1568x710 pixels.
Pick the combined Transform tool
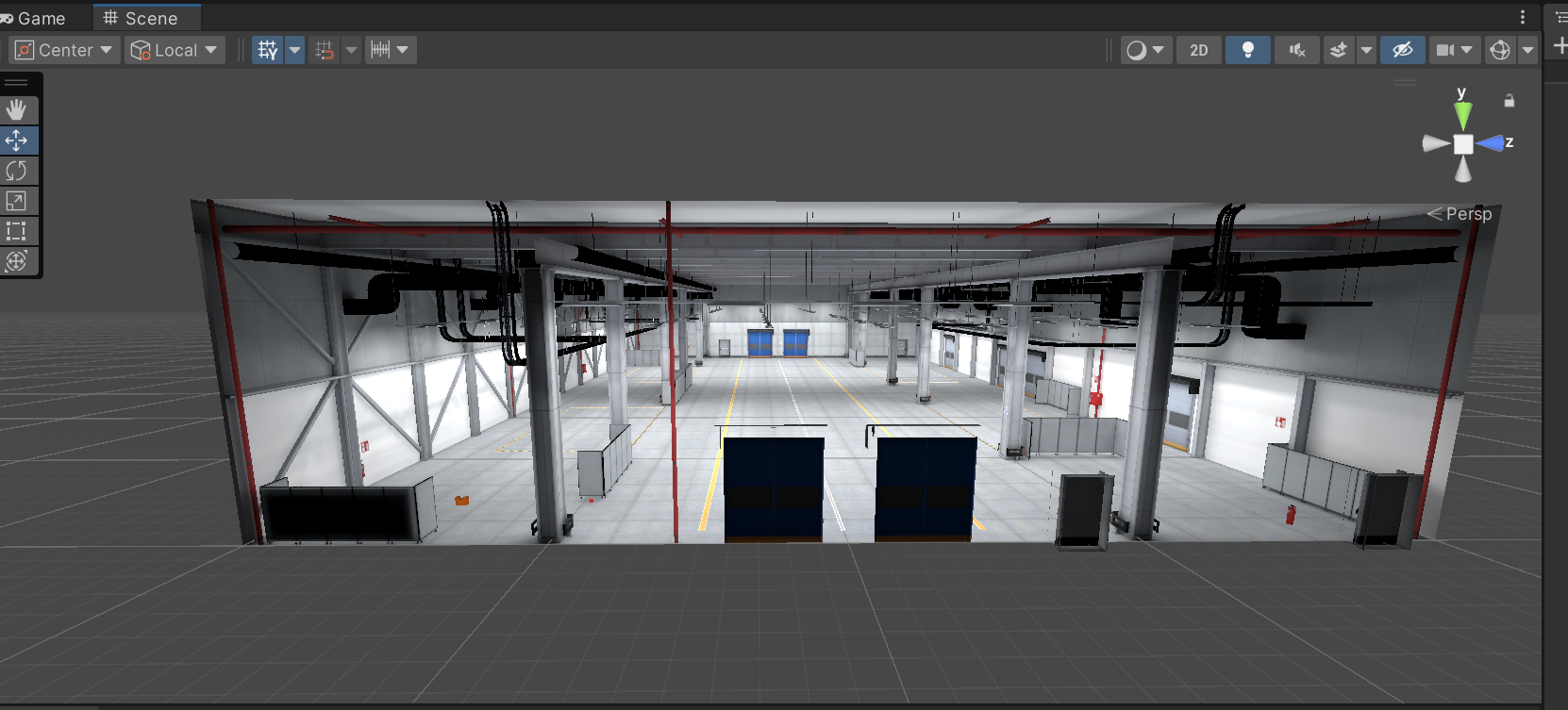(16, 261)
